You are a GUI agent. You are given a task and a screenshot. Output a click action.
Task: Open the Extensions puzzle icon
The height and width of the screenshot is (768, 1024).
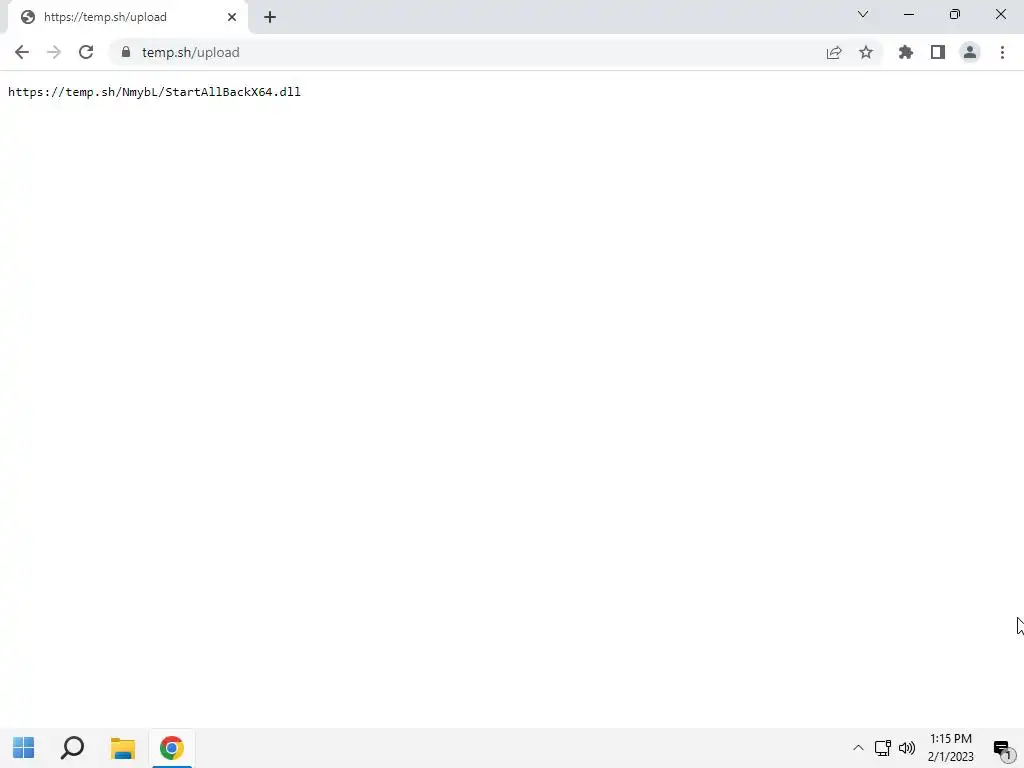pyautogui.click(x=906, y=52)
